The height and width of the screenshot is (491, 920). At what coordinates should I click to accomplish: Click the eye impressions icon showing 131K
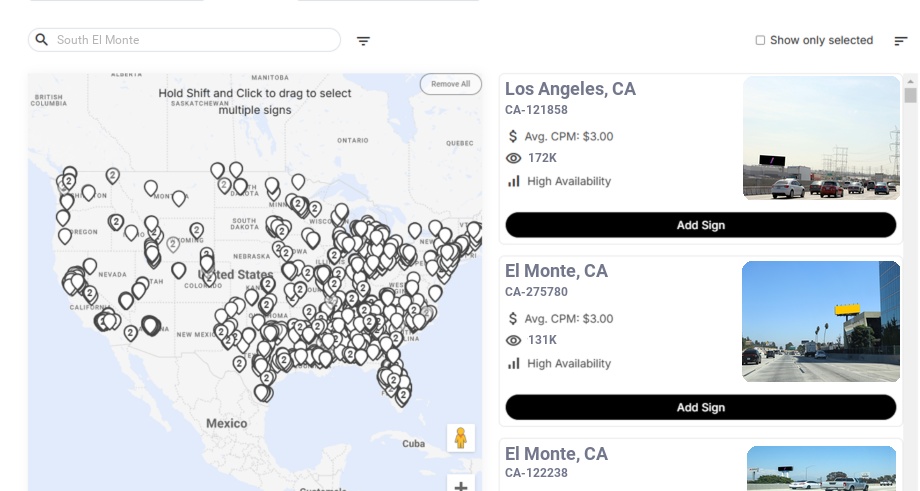(x=514, y=340)
